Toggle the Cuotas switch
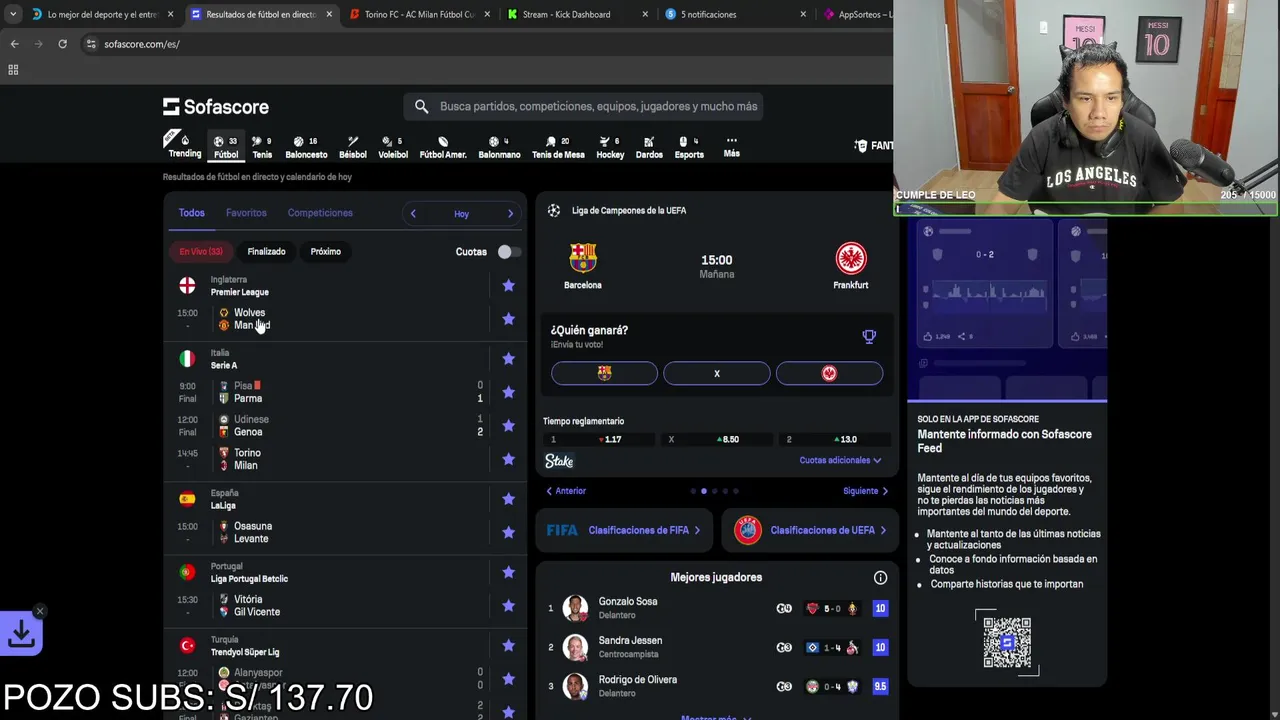This screenshot has height=720, width=1280. pyautogui.click(x=509, y=252)
